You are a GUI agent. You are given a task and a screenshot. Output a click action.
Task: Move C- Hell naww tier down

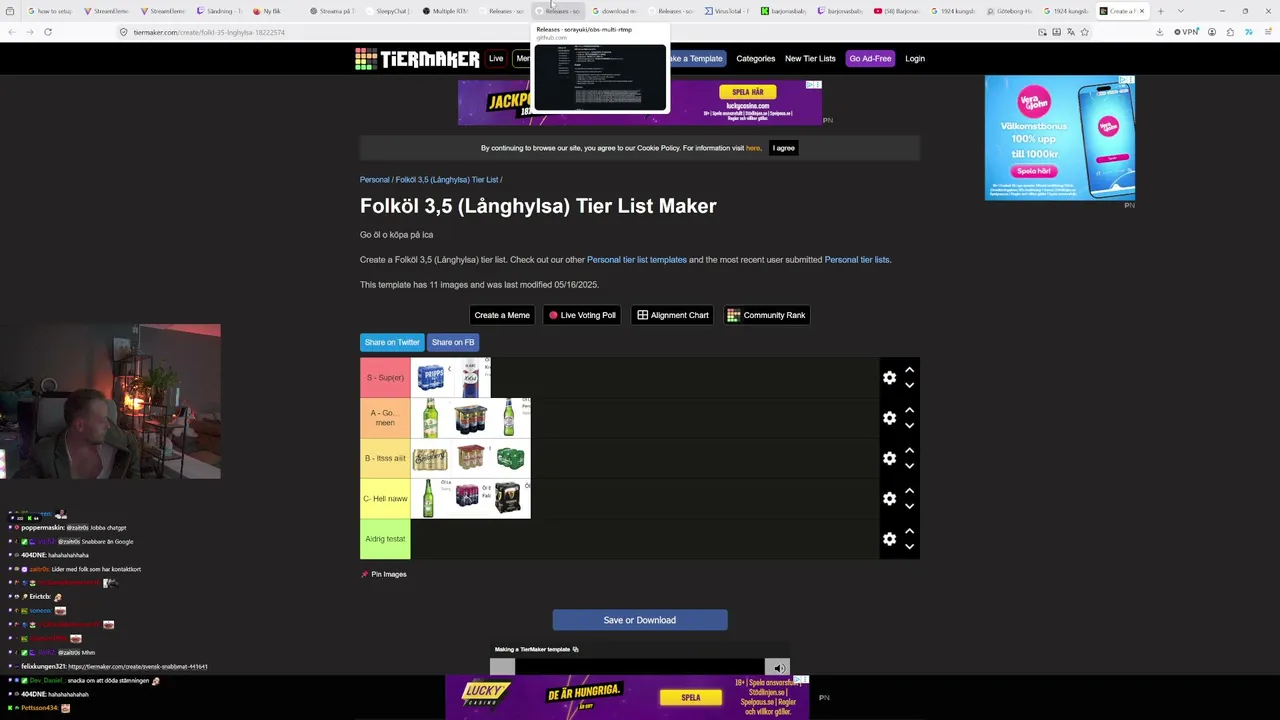point(909,506)
